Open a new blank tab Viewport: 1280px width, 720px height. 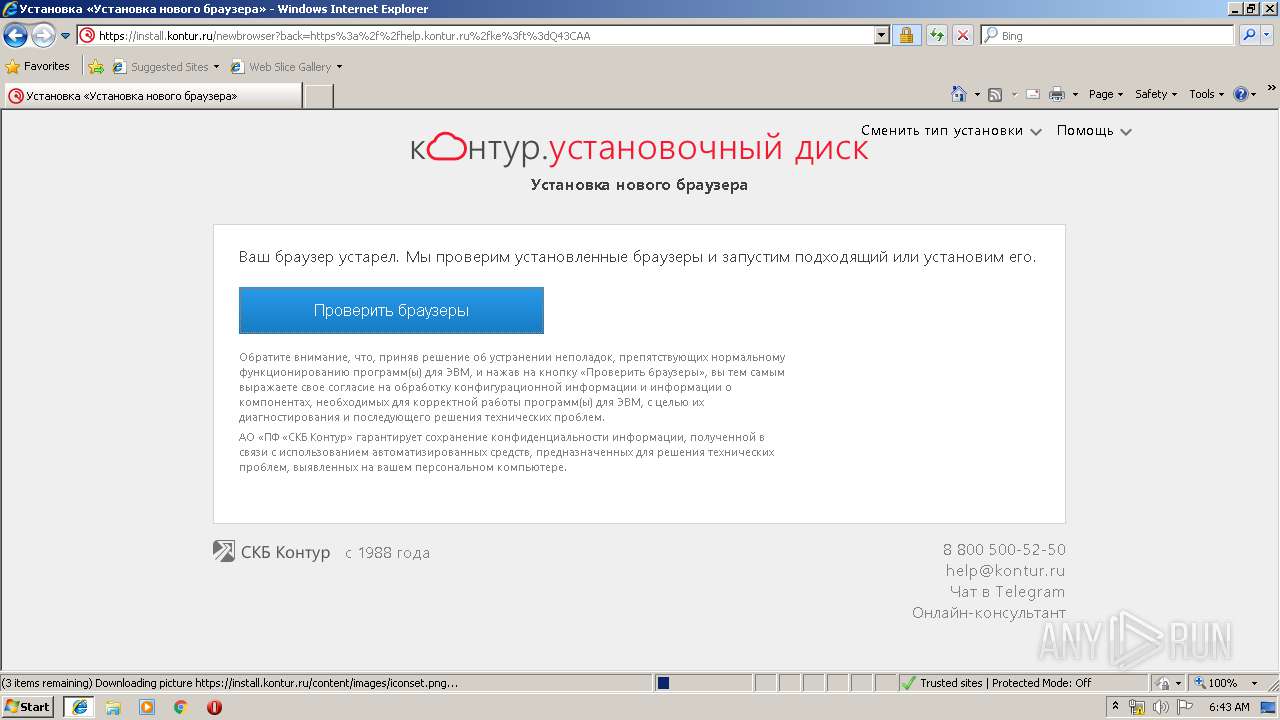point(318,96)
